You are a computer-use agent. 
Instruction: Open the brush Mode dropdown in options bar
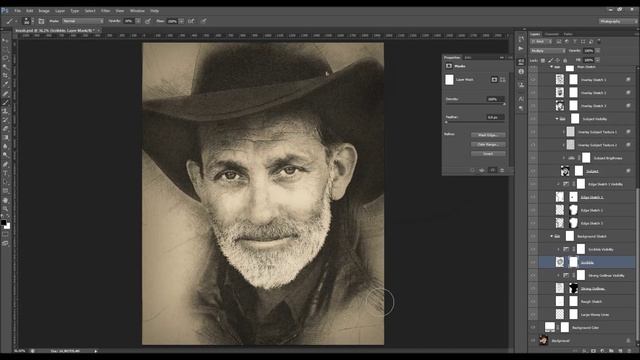click(83, 21)
